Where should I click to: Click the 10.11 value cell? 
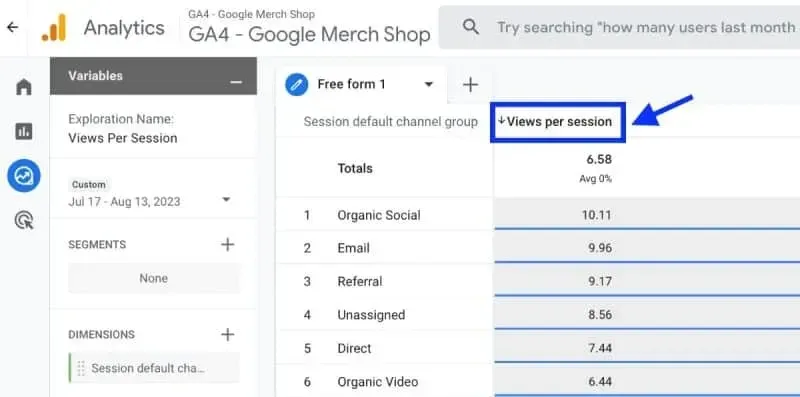click(596, 215)
